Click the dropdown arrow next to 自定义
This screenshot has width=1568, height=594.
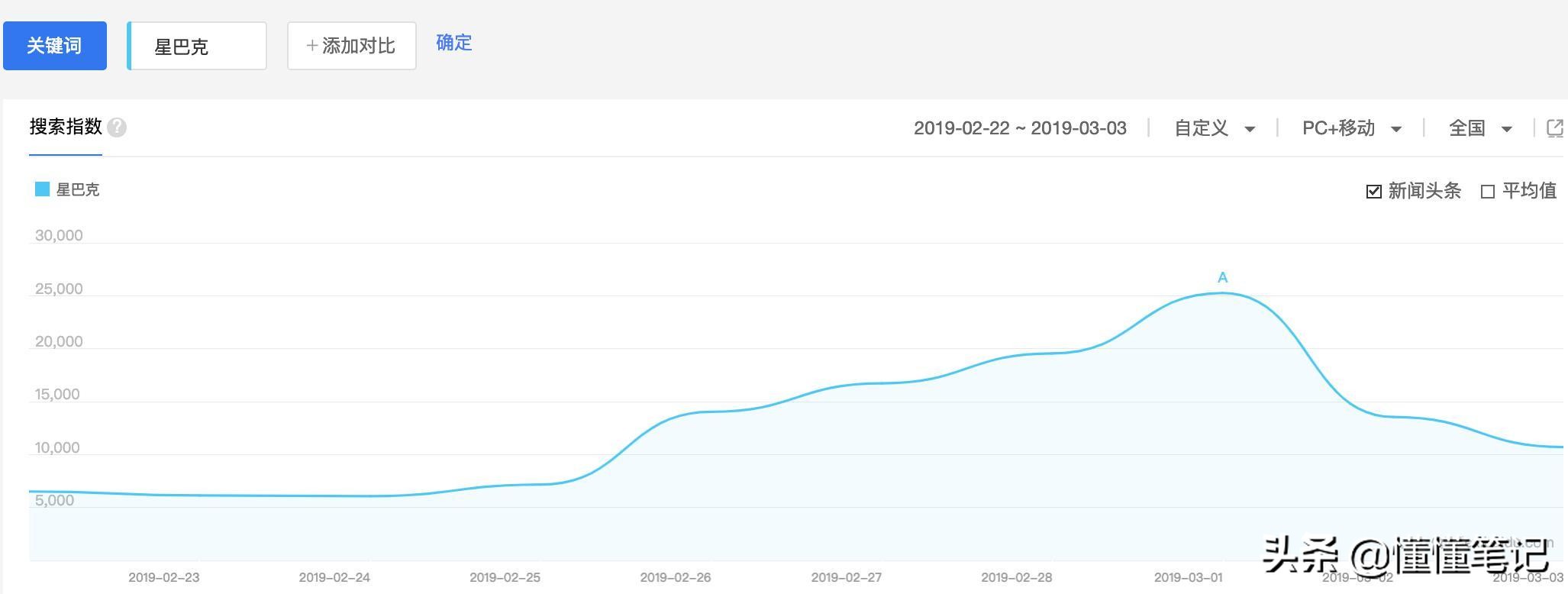click(x=1250, y=129)
